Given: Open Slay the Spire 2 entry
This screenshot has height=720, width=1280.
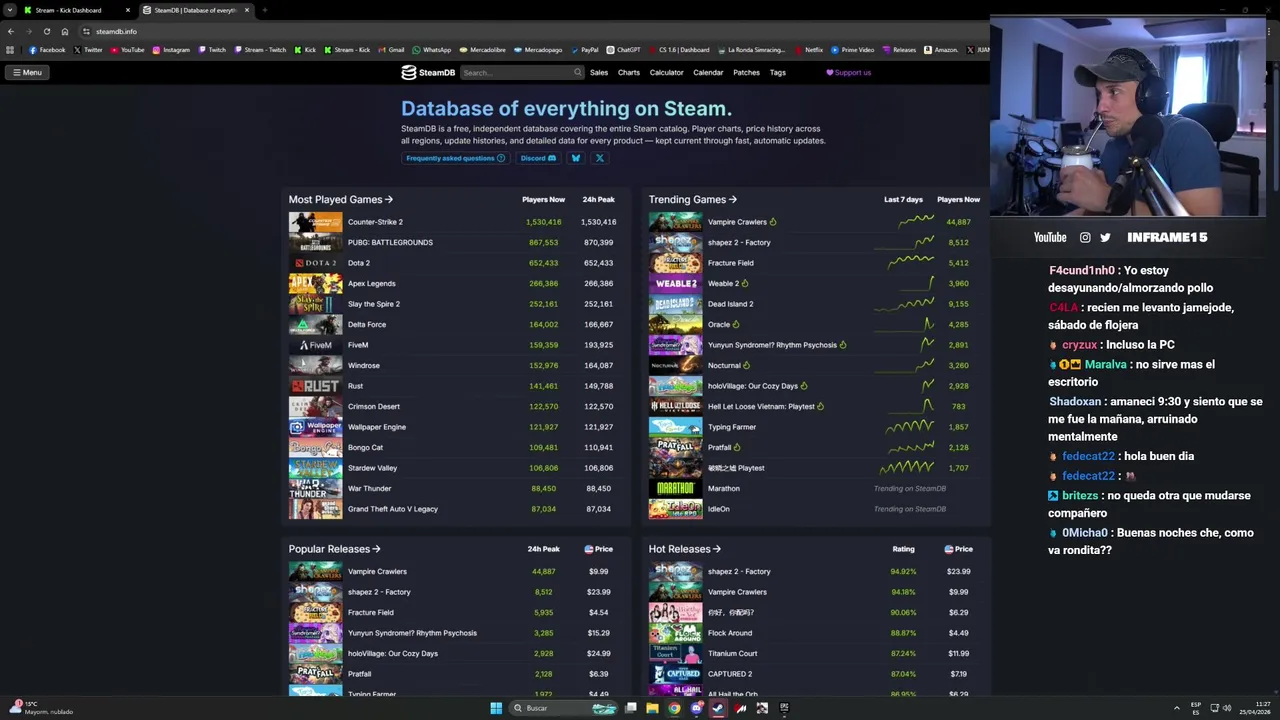Looking at the screenshot, I should 374,304.
